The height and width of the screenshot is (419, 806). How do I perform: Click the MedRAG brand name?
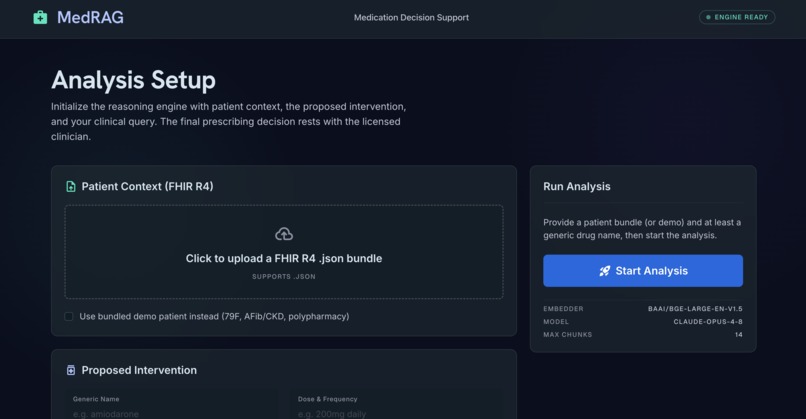coord(90,17)
